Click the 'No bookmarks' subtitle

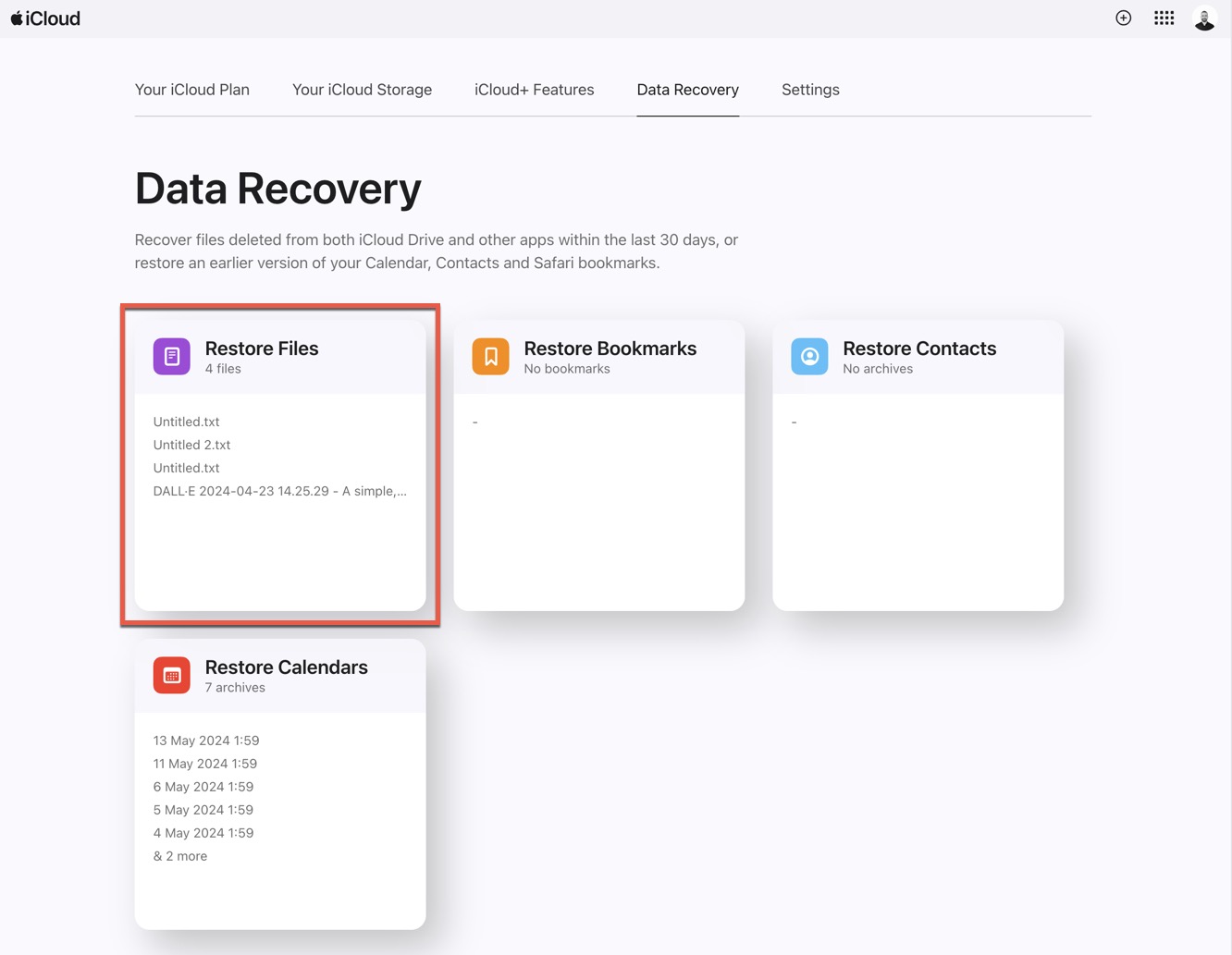point(567,369)
